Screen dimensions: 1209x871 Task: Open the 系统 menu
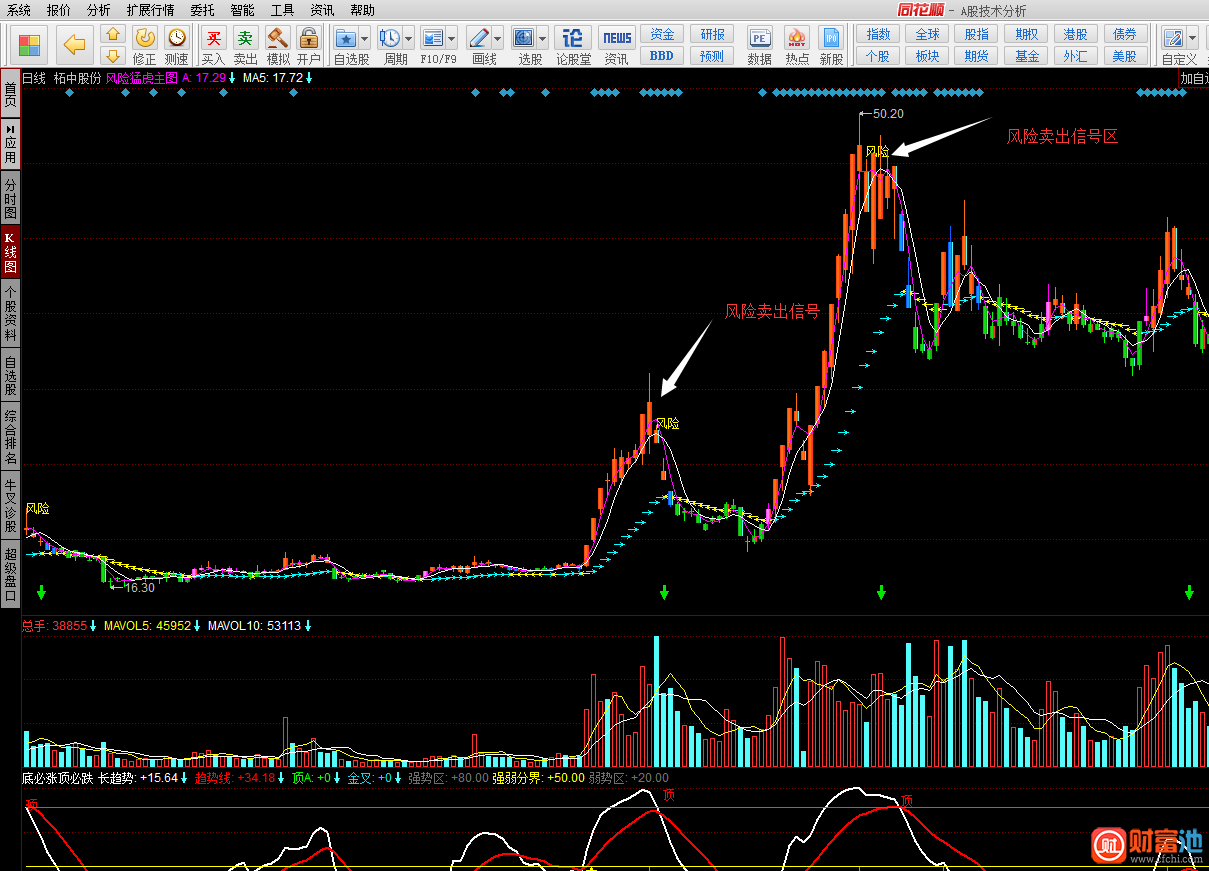point(19,10)
